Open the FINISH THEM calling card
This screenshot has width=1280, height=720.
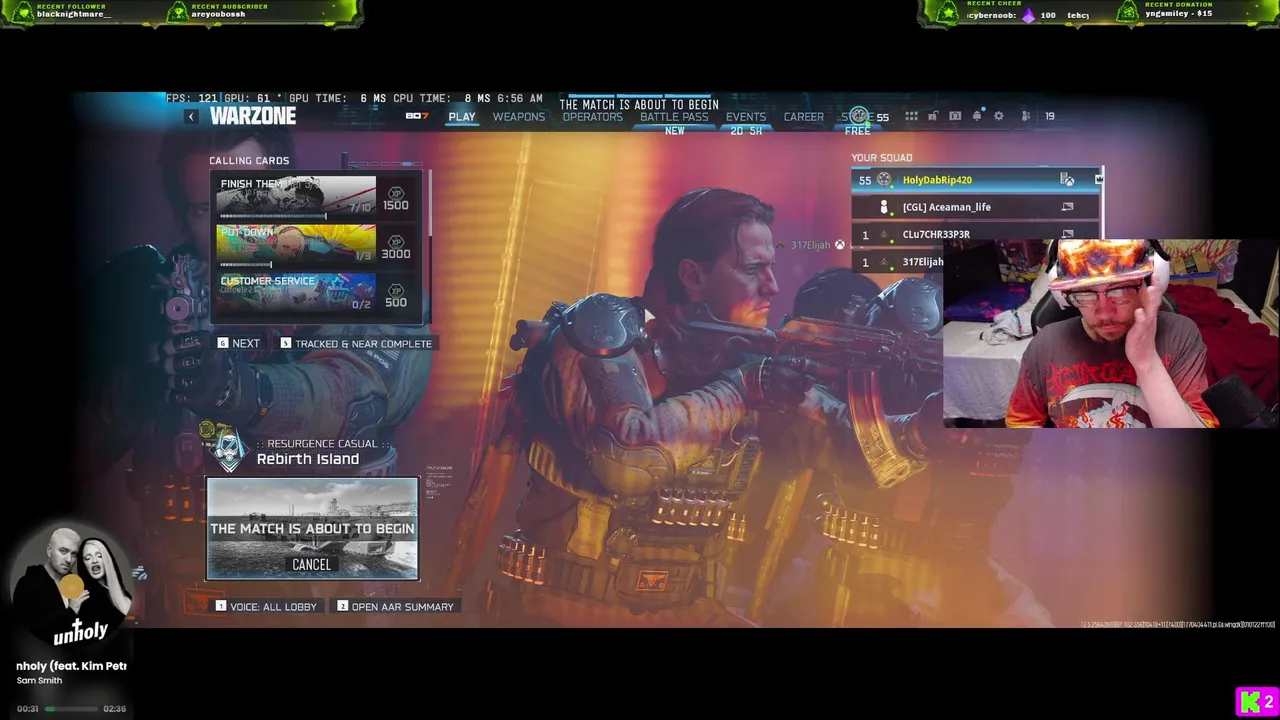tap(296, 198)
